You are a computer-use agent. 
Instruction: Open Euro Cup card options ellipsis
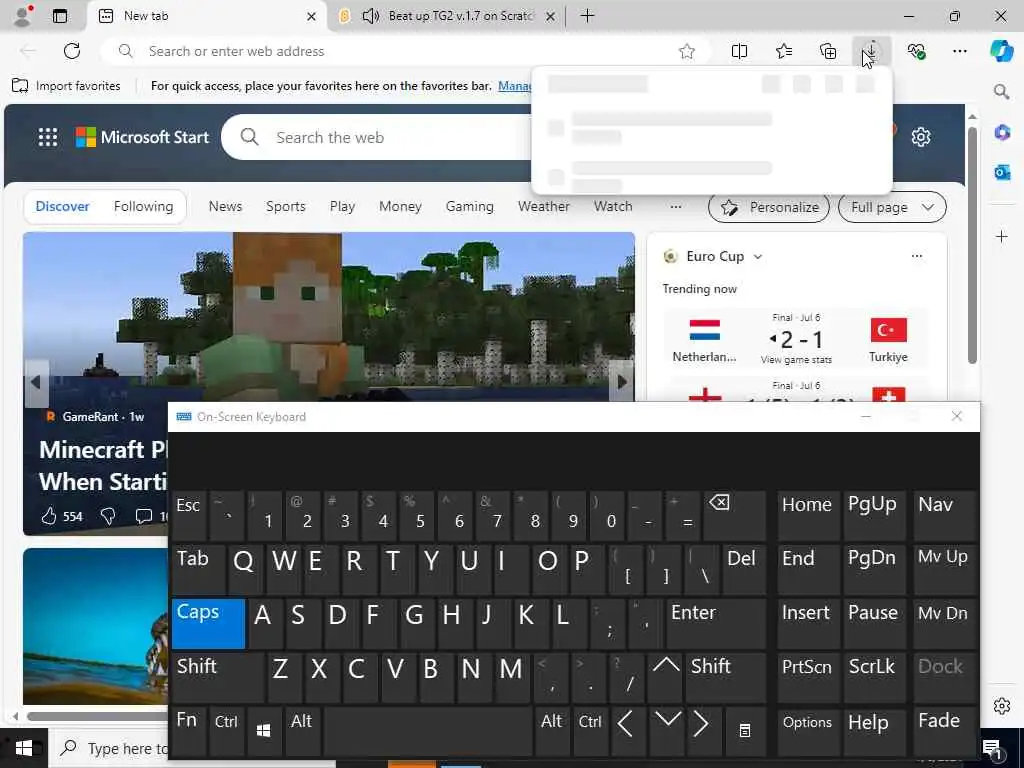917,256
